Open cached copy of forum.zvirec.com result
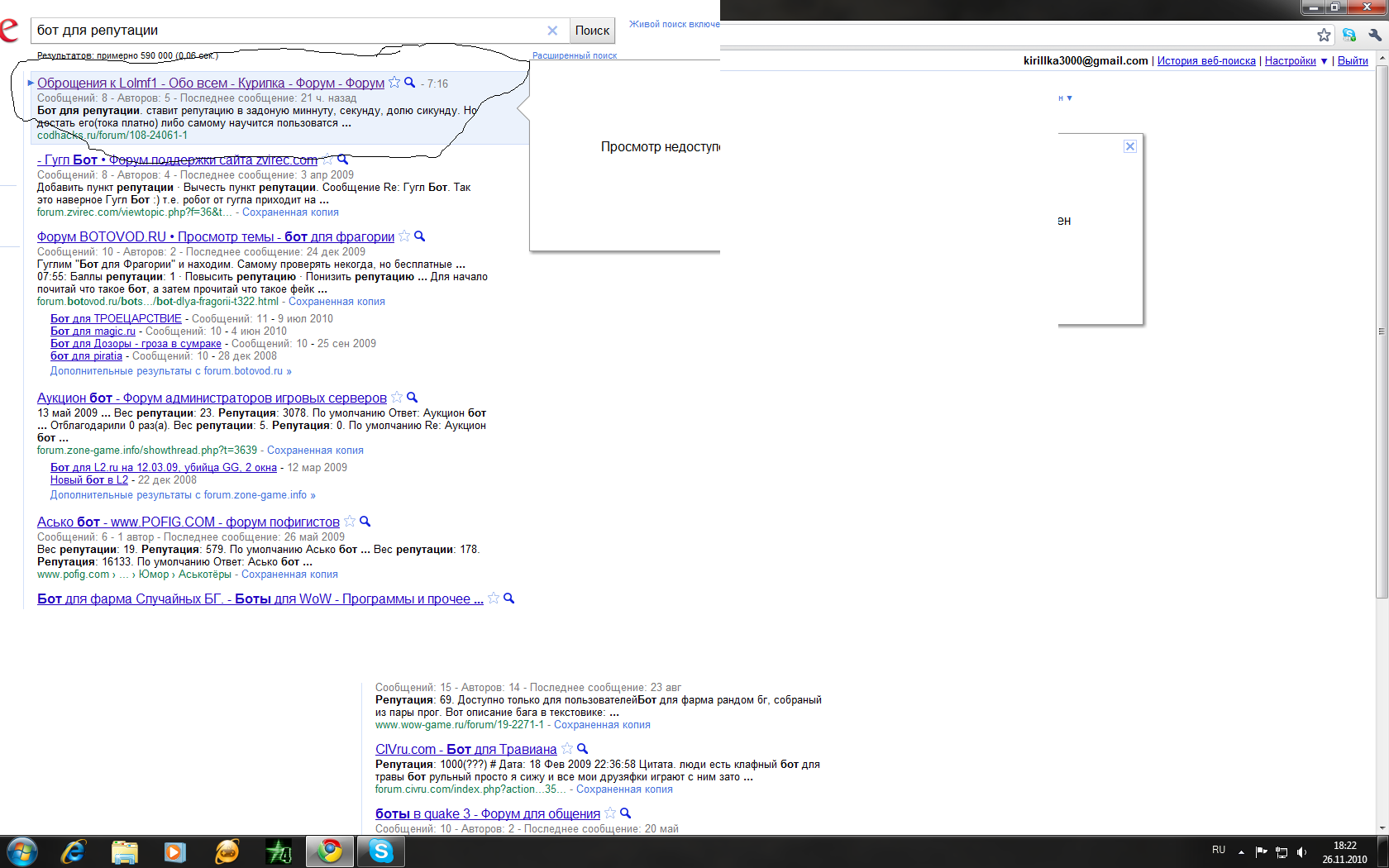1389x868 pixels. [x=290, y=212]
